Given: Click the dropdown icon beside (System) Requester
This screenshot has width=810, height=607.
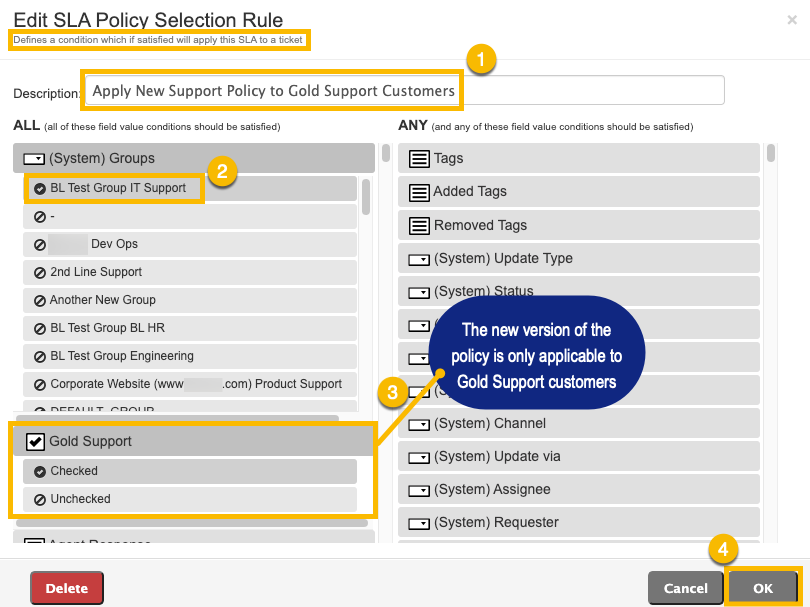Looking at the screenshot, I should pos(419,524).
